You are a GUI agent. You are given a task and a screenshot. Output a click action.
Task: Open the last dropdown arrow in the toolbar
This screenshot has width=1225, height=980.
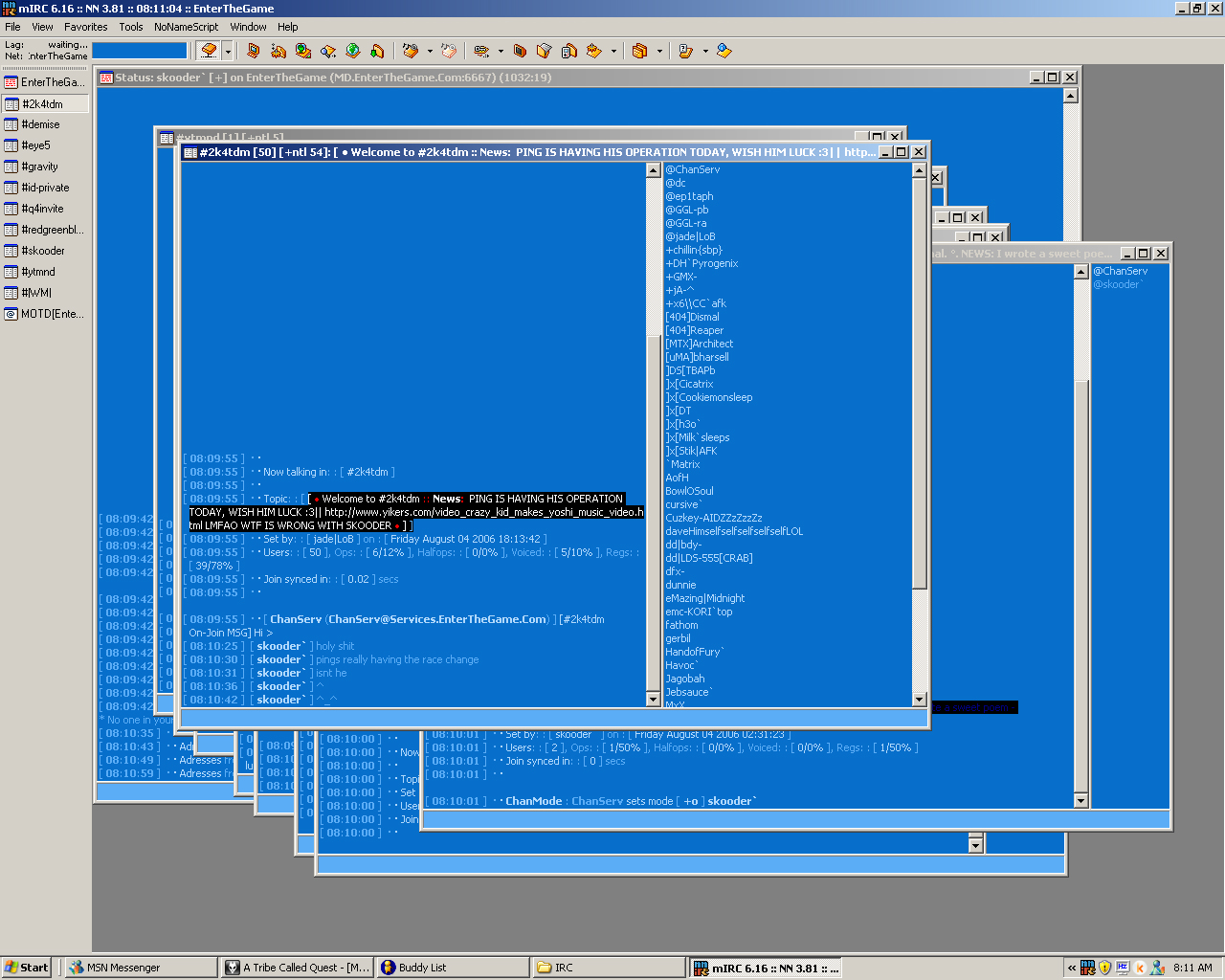click(x=705, y=52)
